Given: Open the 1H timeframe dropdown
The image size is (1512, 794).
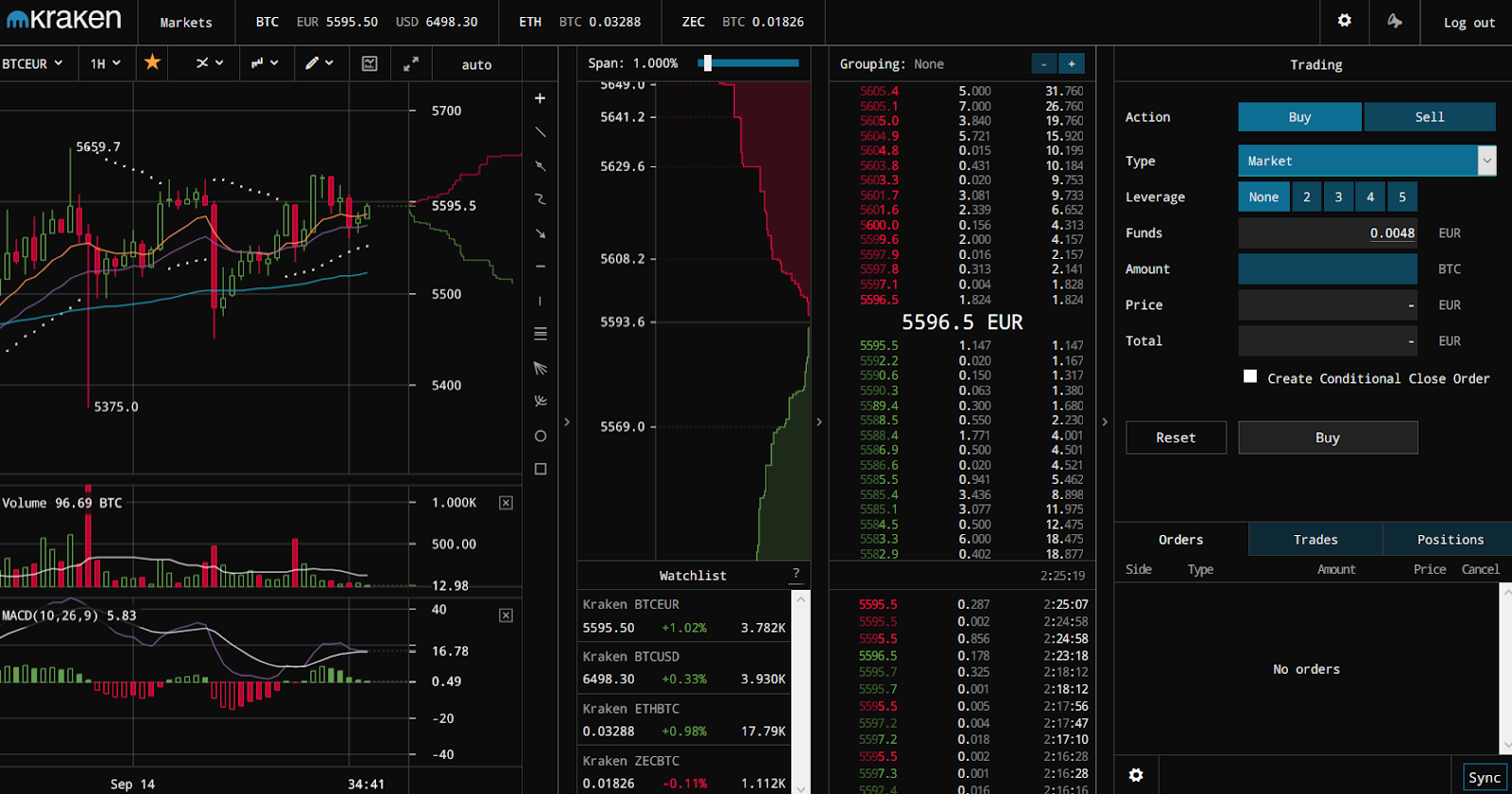Looking at the screenshot, I should pos(106,63).
